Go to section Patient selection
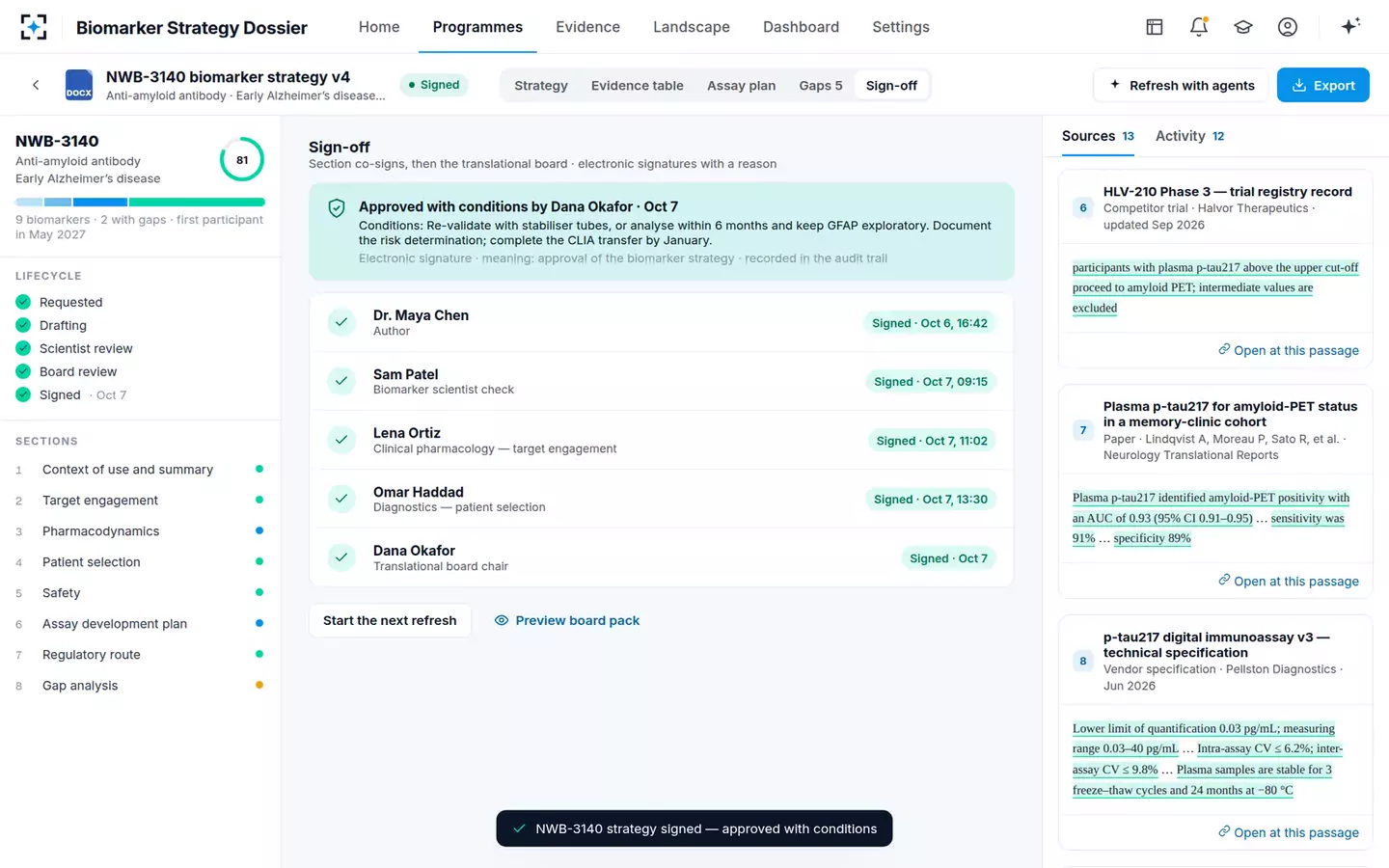 tap(140, 562)
